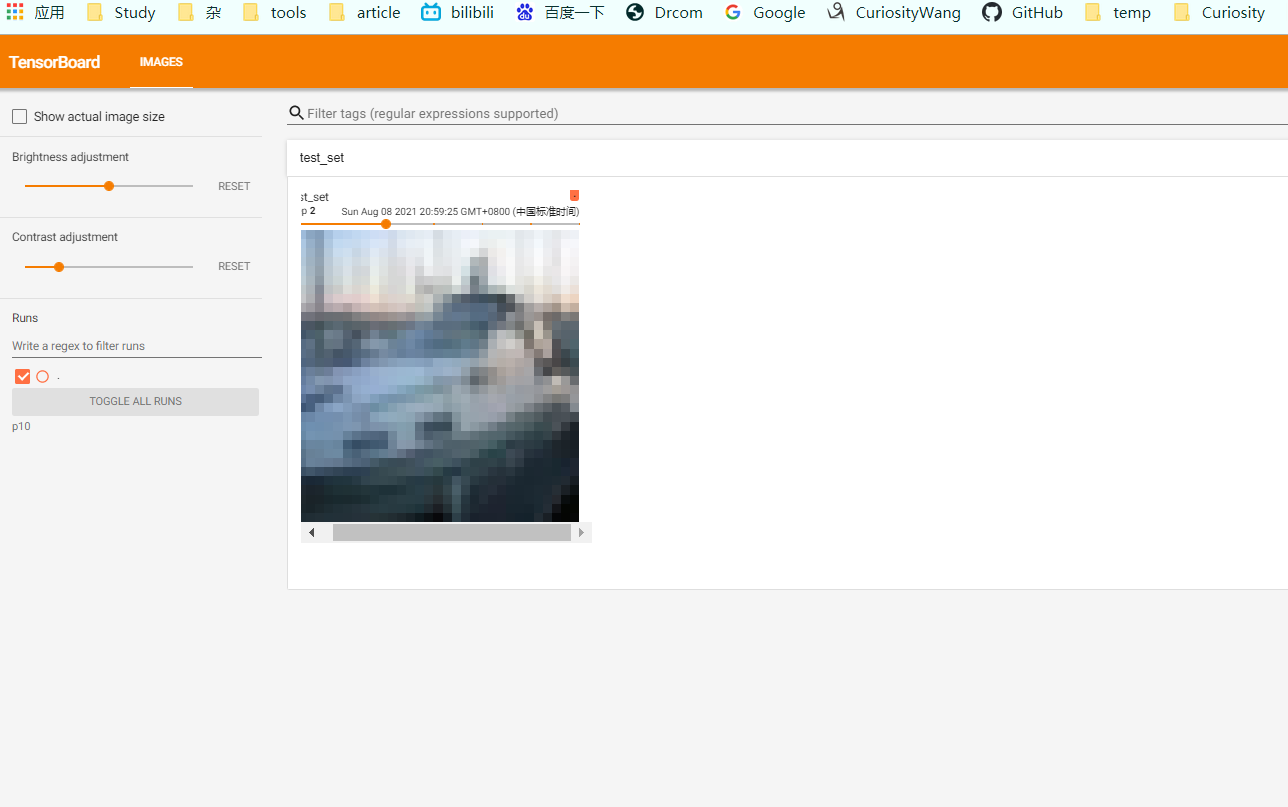
Task: Uncheck the p10 run checkbox
Action: click(x=22, y=376)
